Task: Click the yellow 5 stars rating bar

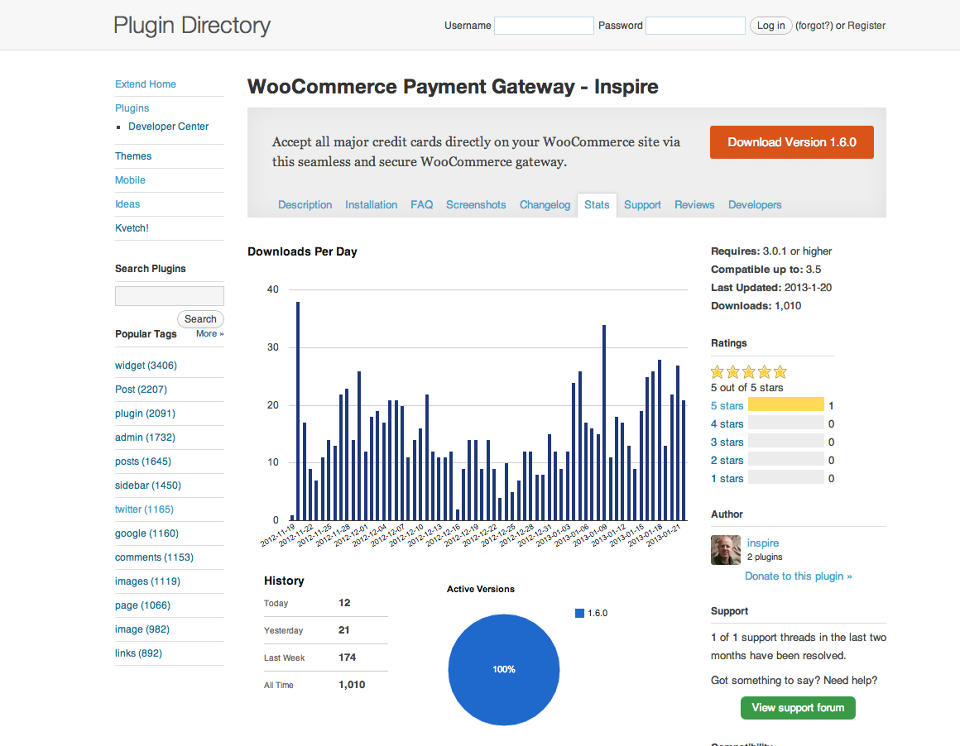Action: (x=786, y=405)
